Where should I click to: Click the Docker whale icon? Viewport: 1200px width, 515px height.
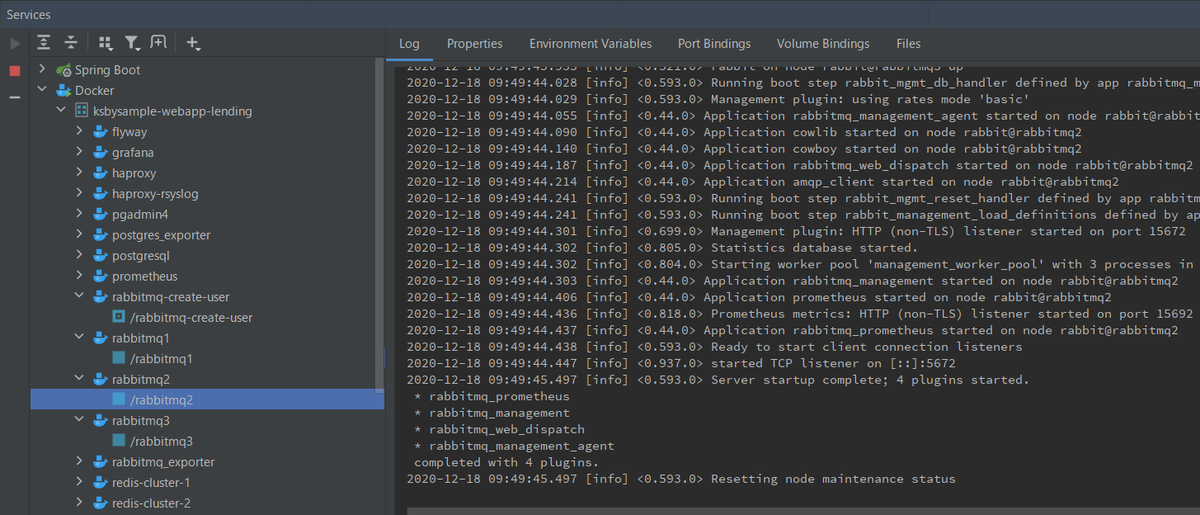pos(64,90)
